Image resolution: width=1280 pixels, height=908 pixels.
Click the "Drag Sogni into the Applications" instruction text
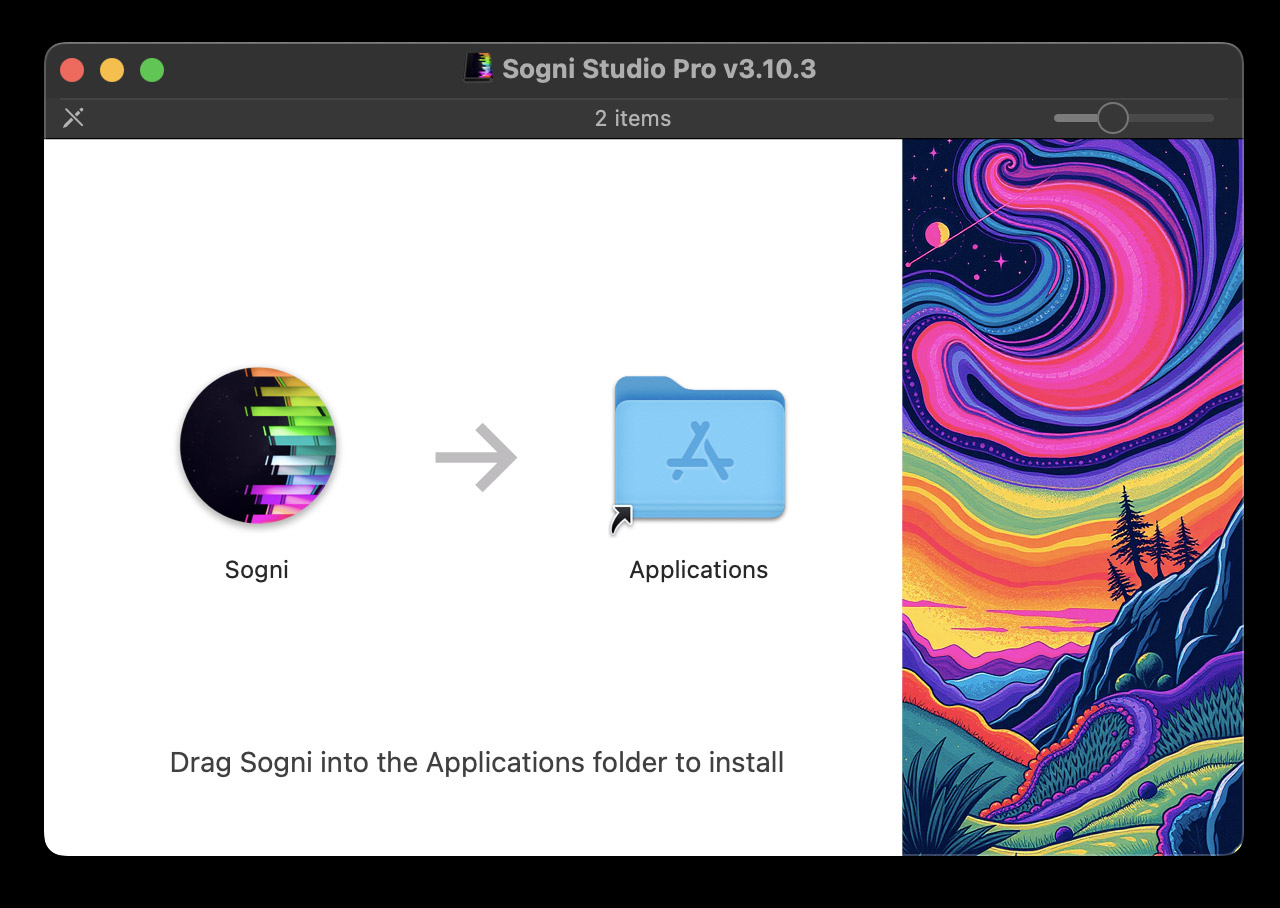[x=476, y=762]
